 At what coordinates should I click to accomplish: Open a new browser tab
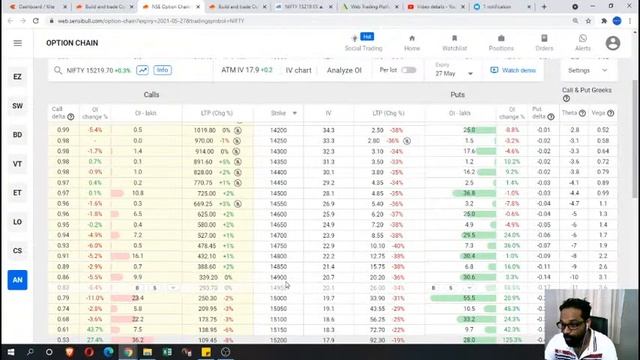[544, 7]
